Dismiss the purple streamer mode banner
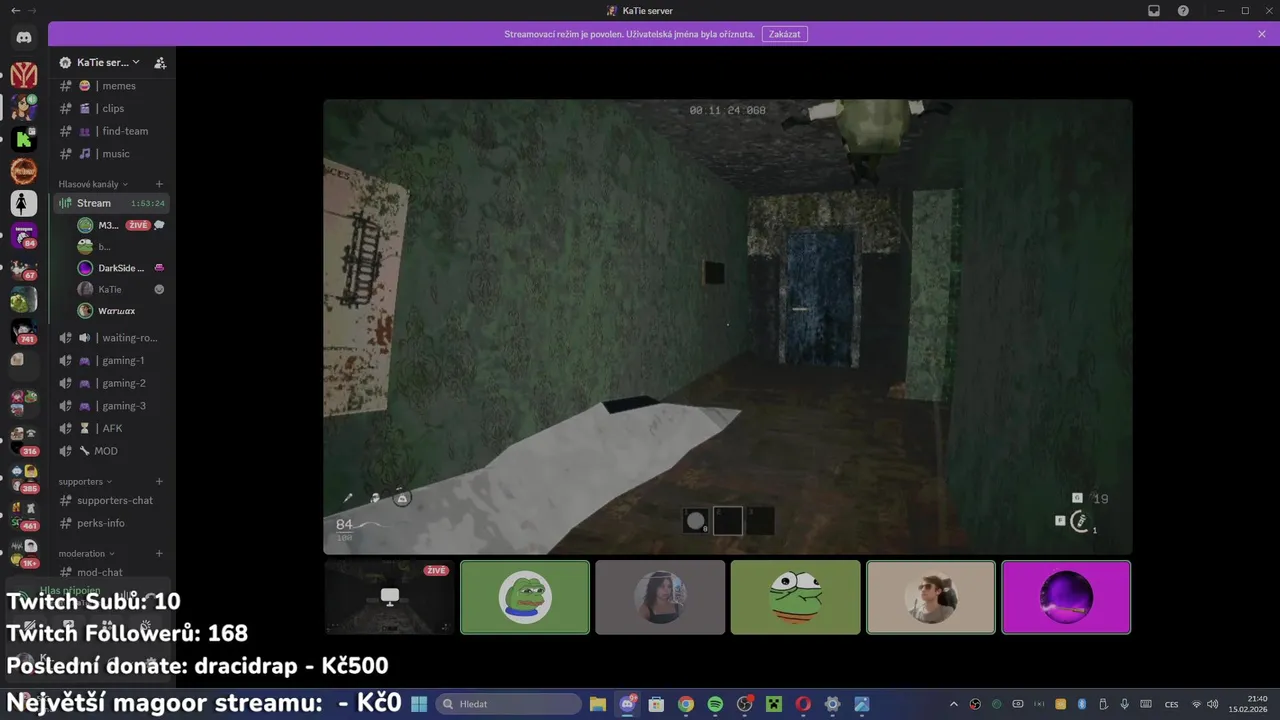The width and height of the screenshot is (1280, 720). tap(1262, 34)
